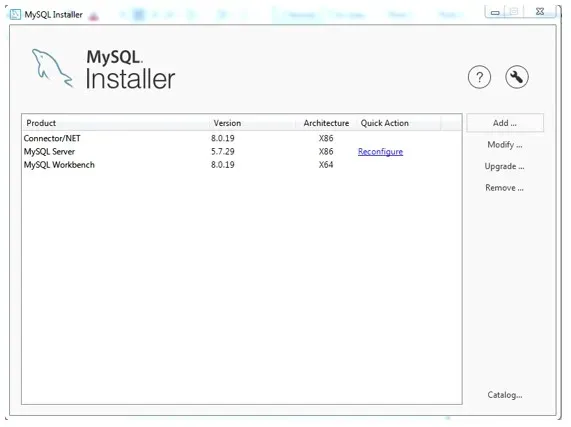This screenshot has width=571, height=427.
Task: Click X64 architecture cell
Action: (326, 165)
